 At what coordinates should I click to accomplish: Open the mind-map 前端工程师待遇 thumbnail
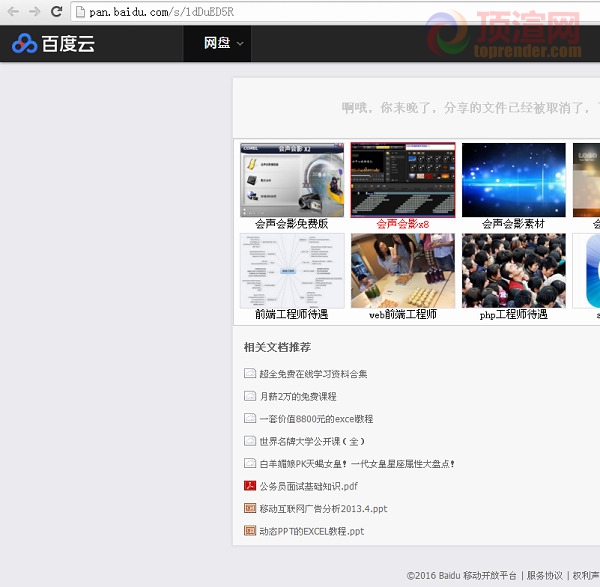(x=292, y=271)
